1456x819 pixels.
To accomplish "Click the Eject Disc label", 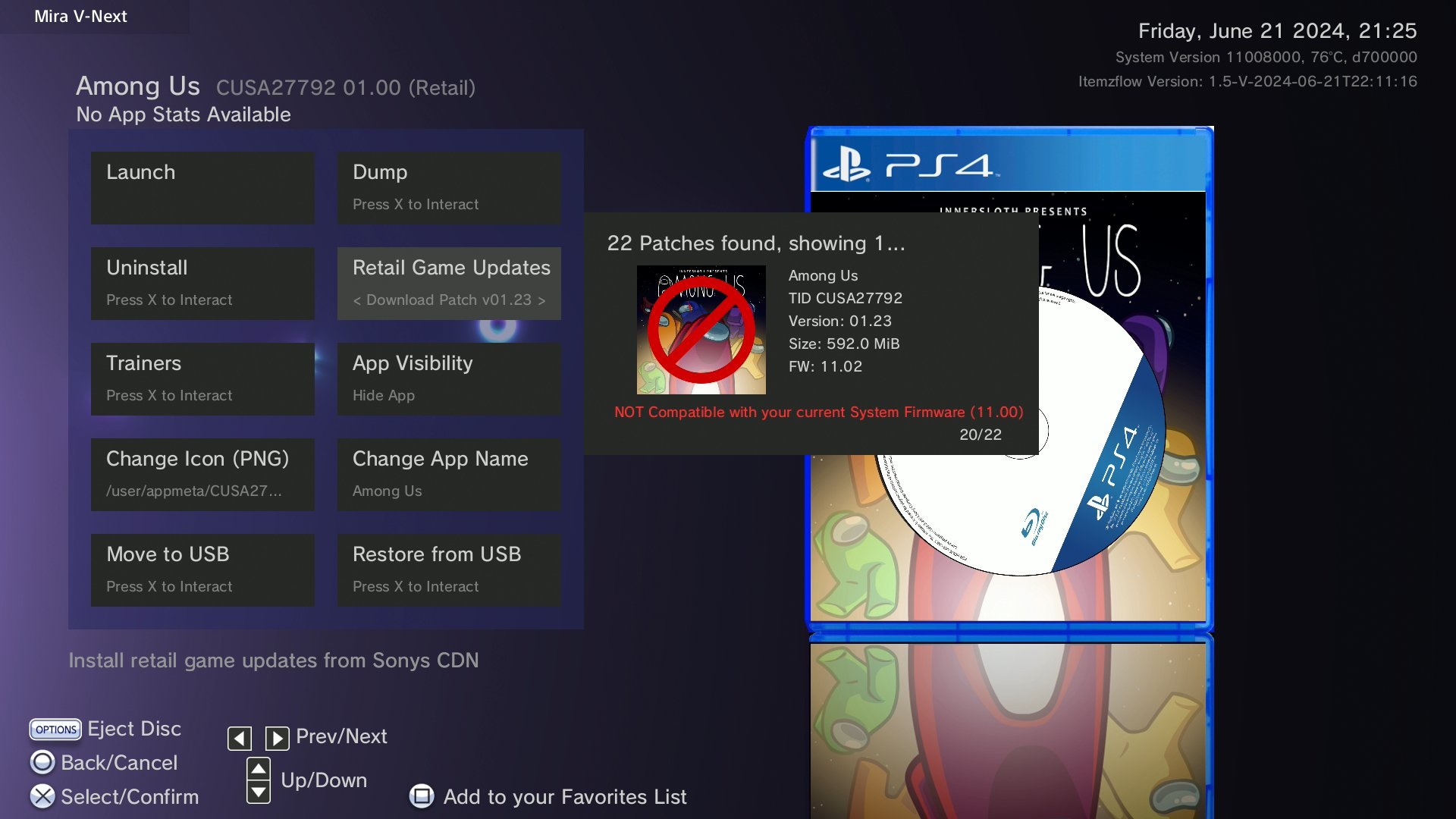I will click(x=134, y=729).
